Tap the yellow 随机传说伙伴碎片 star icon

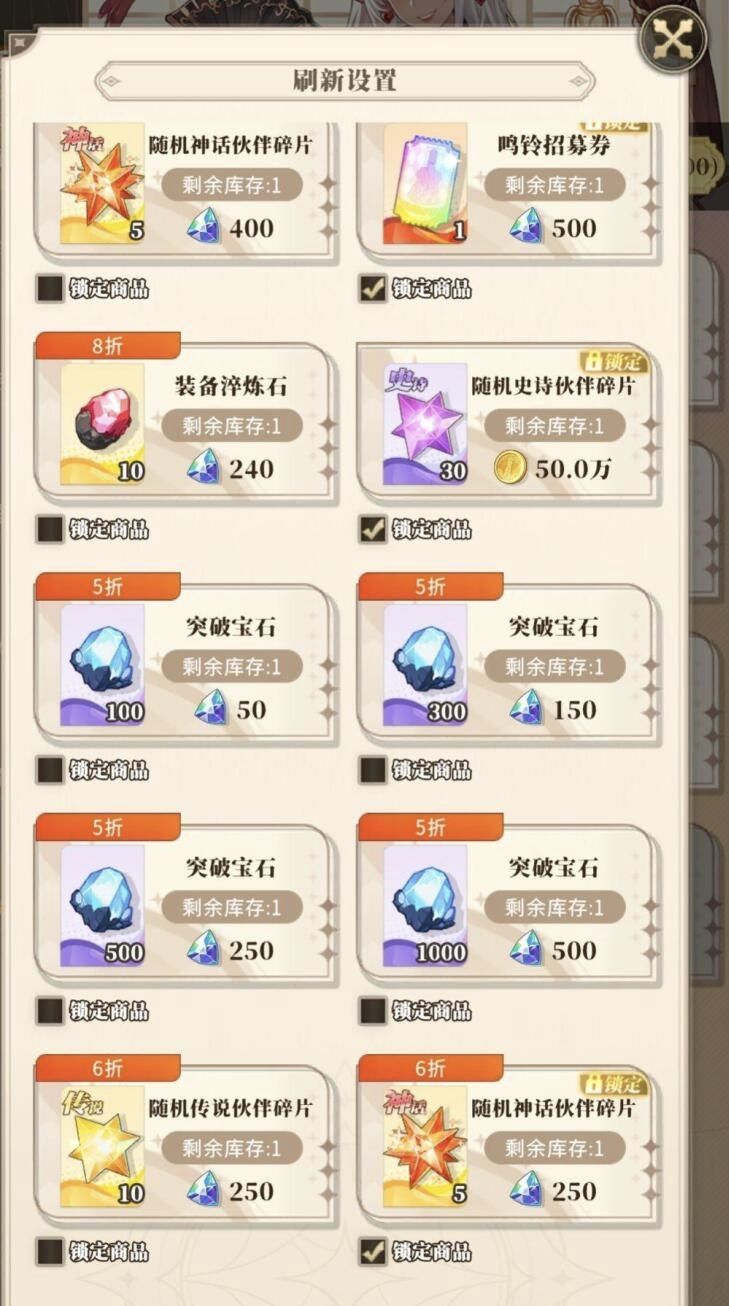click(x=102, y=1147)
